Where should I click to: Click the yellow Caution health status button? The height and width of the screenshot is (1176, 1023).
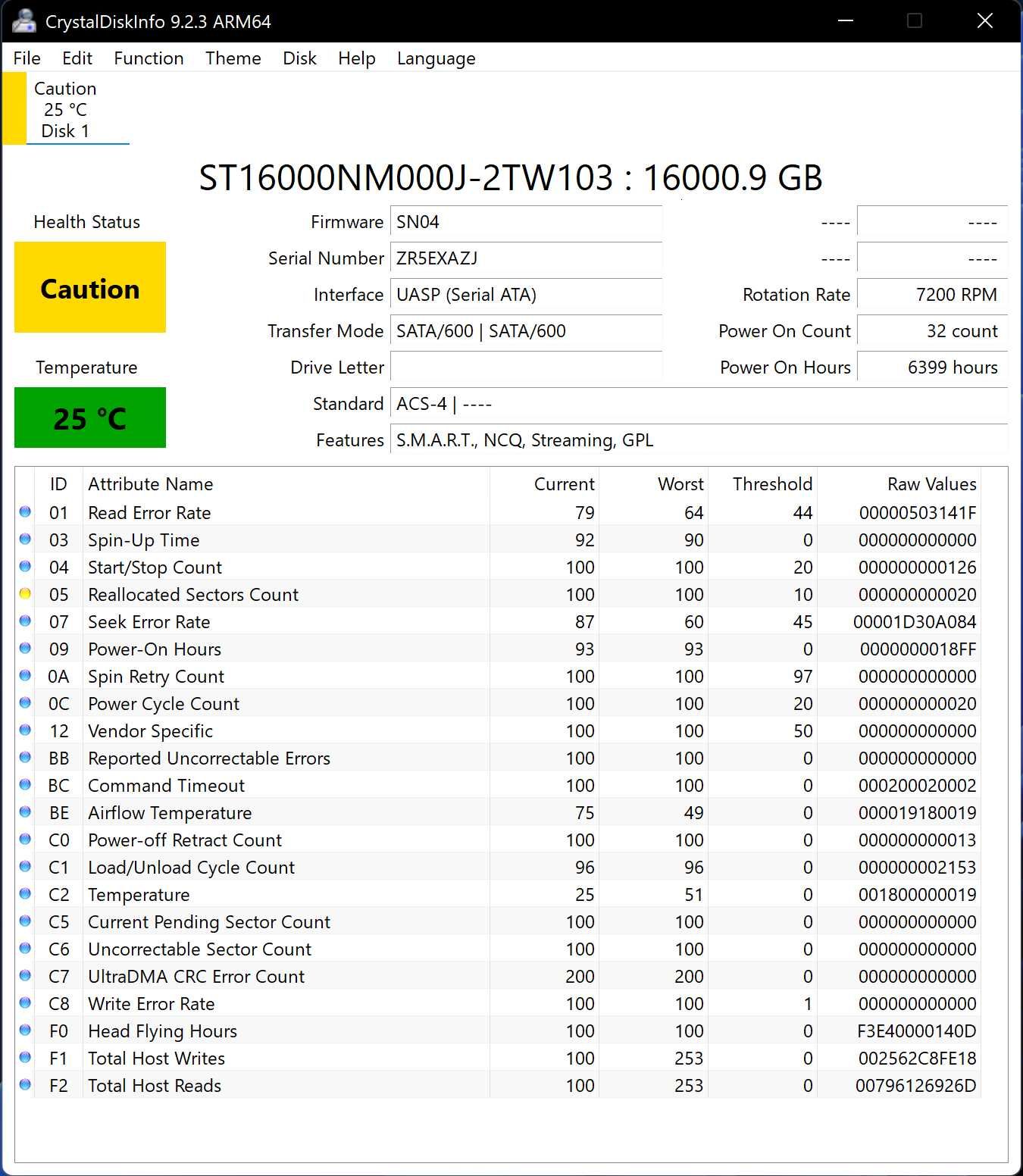[90, 287]
